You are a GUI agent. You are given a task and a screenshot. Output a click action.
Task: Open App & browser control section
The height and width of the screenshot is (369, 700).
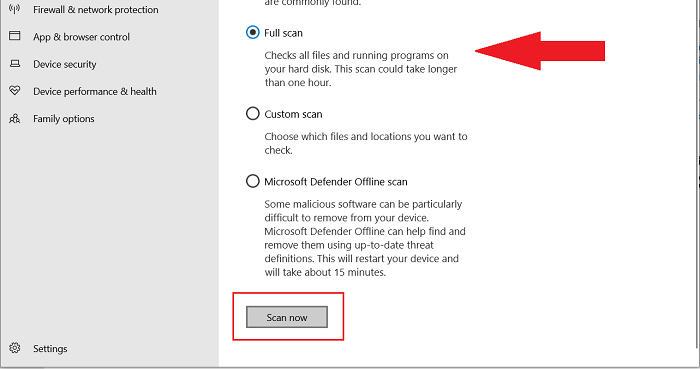tap(81, 37)
